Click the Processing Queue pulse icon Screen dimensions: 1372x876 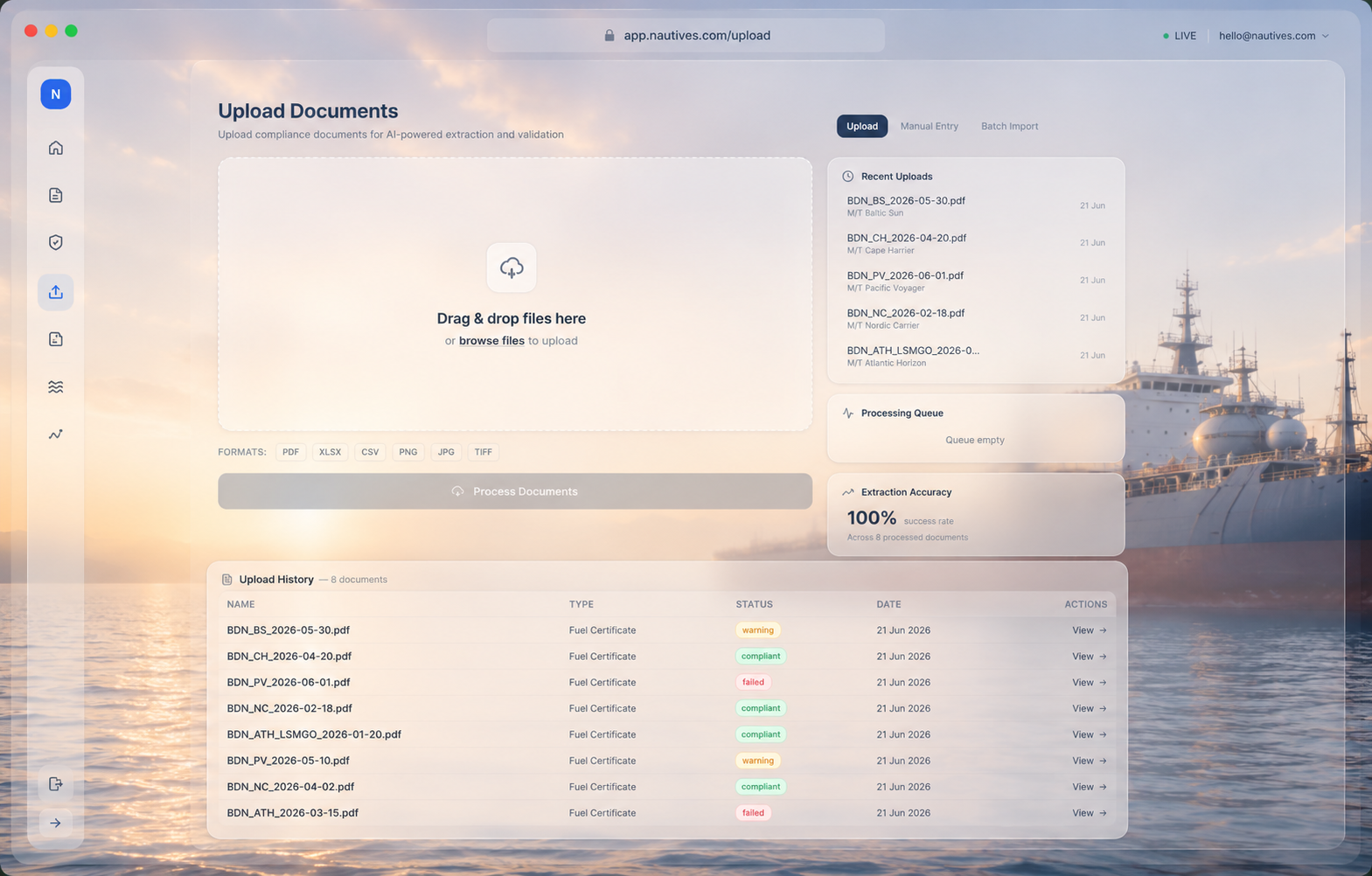847,413
